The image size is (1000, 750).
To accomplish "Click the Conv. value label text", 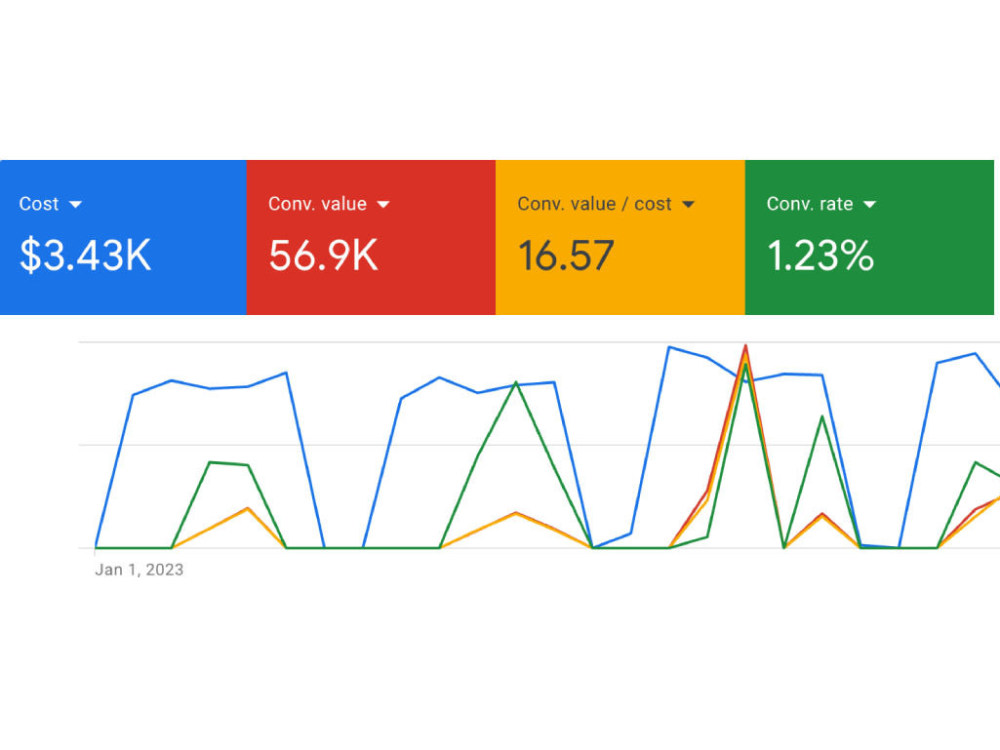I will coord(318,204).
